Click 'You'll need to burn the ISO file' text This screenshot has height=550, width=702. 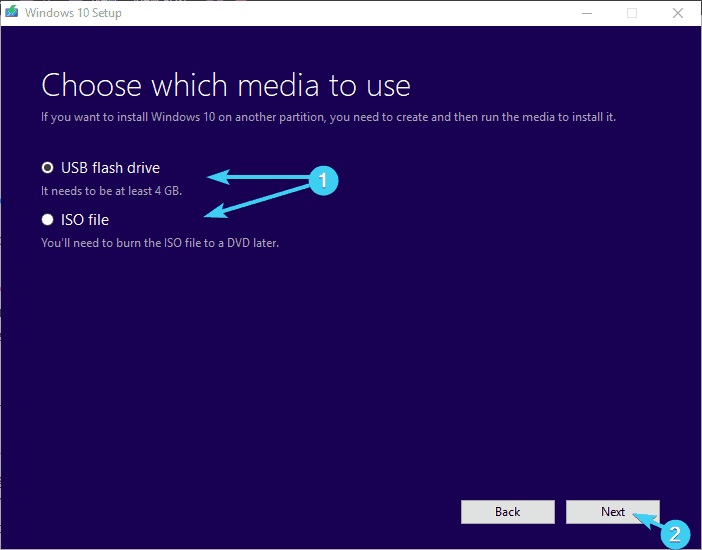(160, 243)
